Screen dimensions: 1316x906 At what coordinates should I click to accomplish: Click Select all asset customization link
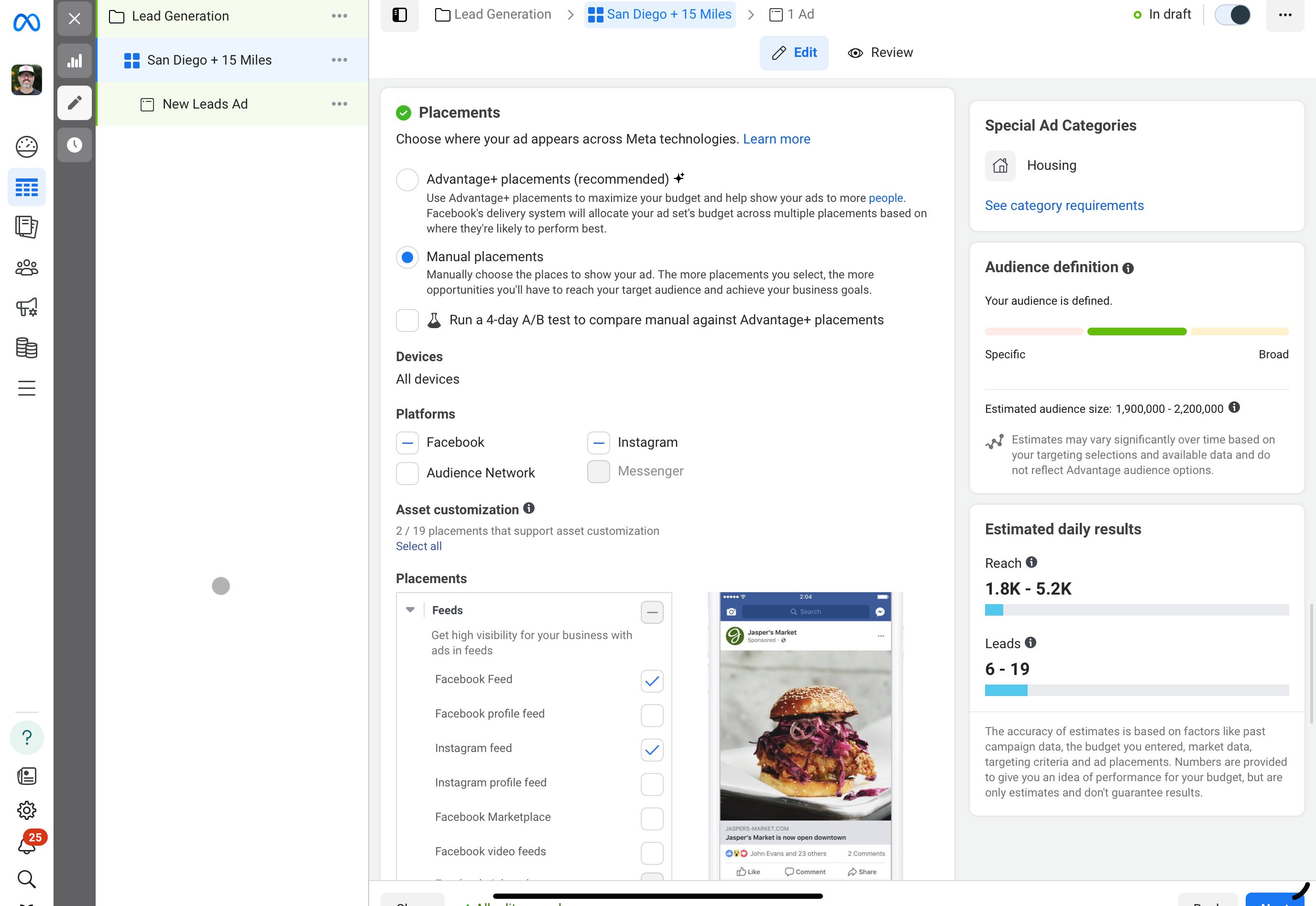(418, 546)
